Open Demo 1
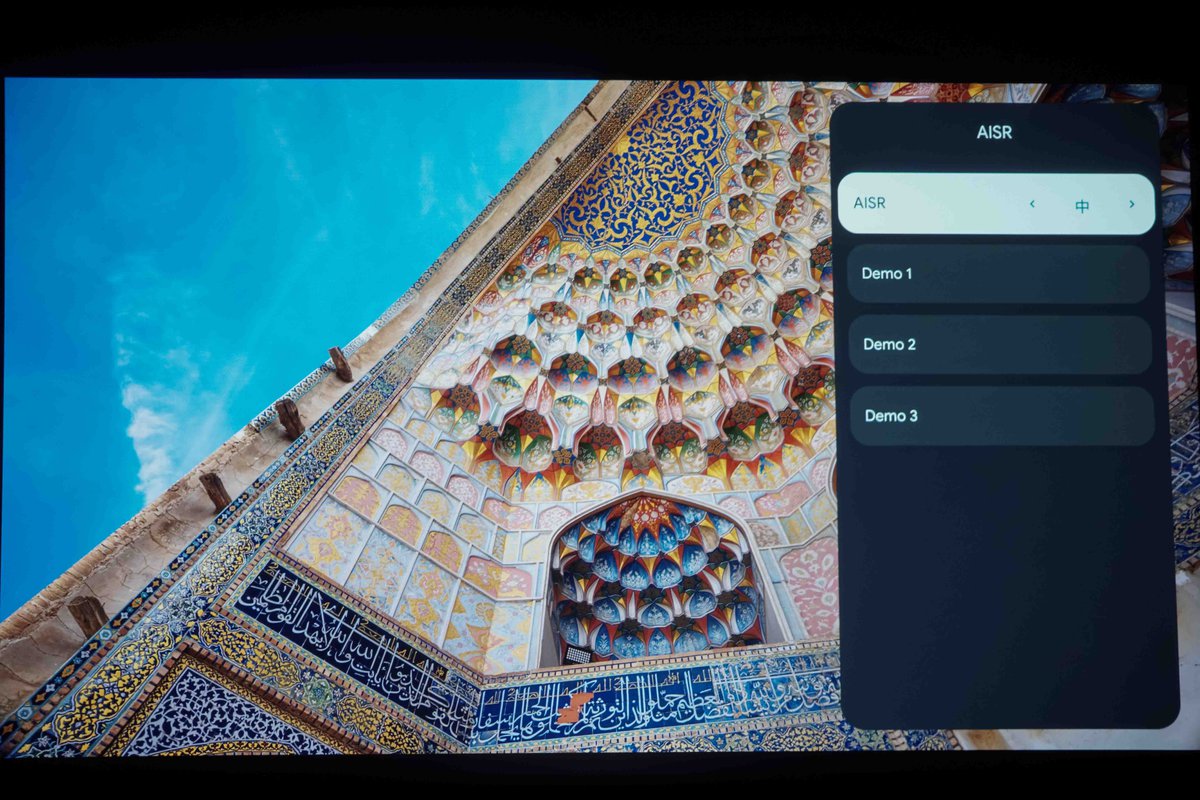This screenshot has height=800, width=1200. 998,274
